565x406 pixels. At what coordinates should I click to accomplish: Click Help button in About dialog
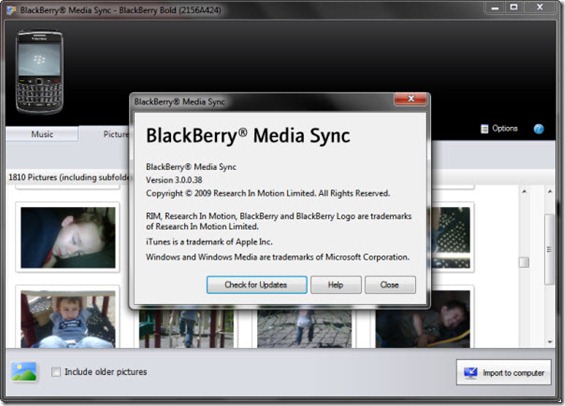tap(336, 285)
